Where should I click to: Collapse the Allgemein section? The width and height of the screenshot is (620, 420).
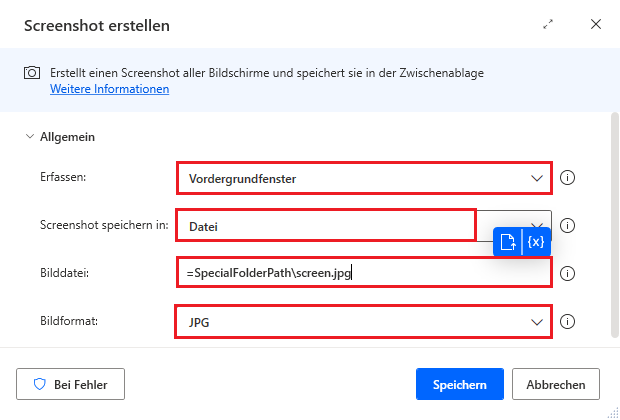tap(30, 137)
